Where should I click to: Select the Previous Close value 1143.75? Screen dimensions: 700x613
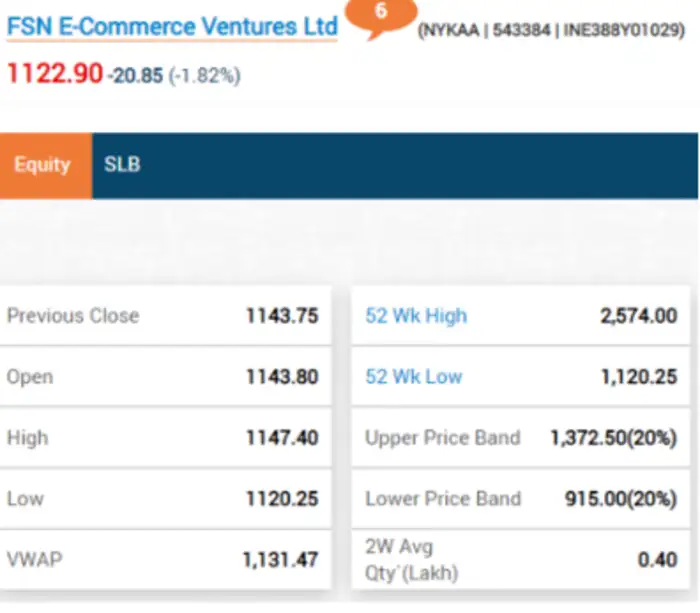click(x=282, y=316)
